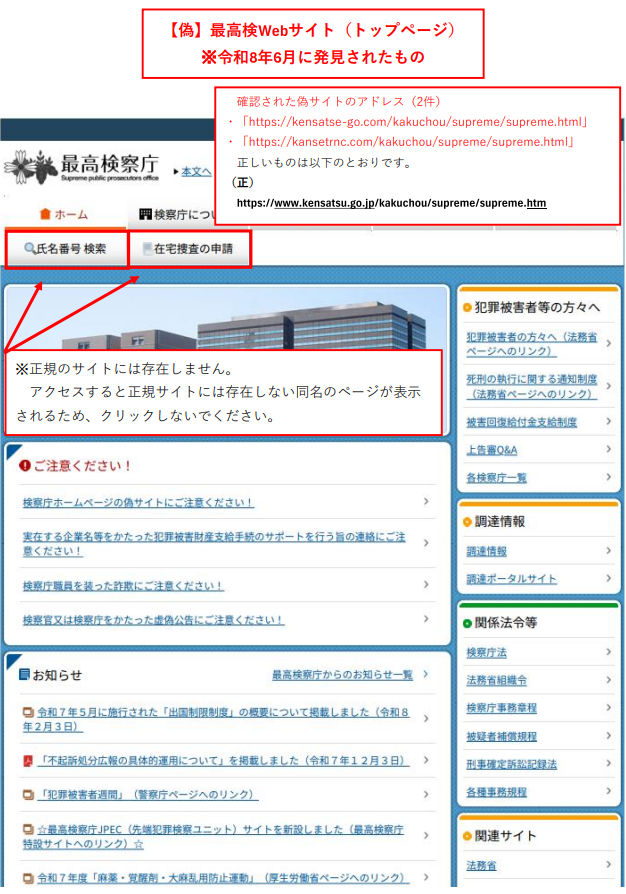The height and width of the screenshot is (894, 626).
Task: Click the magnifier icon in 氏名番号 検索
Action: pyautogui.click(x=30, y=249)
